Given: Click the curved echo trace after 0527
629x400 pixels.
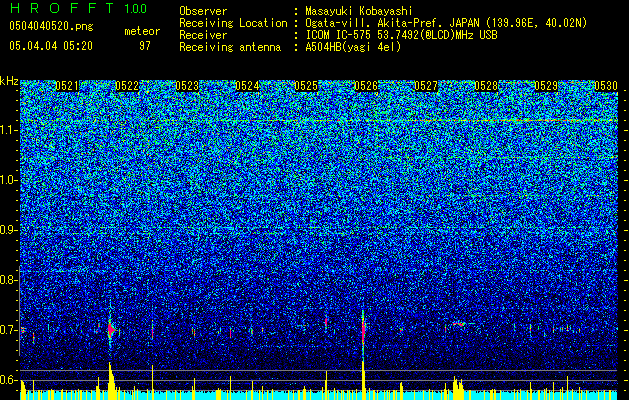Looking at the screenshot, I should [x=459, y=324].
